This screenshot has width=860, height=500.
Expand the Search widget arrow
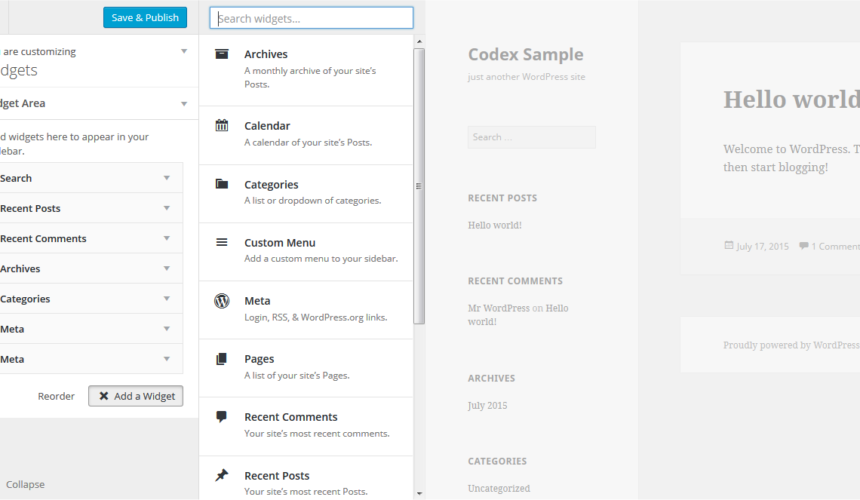[x=167, y=178]
